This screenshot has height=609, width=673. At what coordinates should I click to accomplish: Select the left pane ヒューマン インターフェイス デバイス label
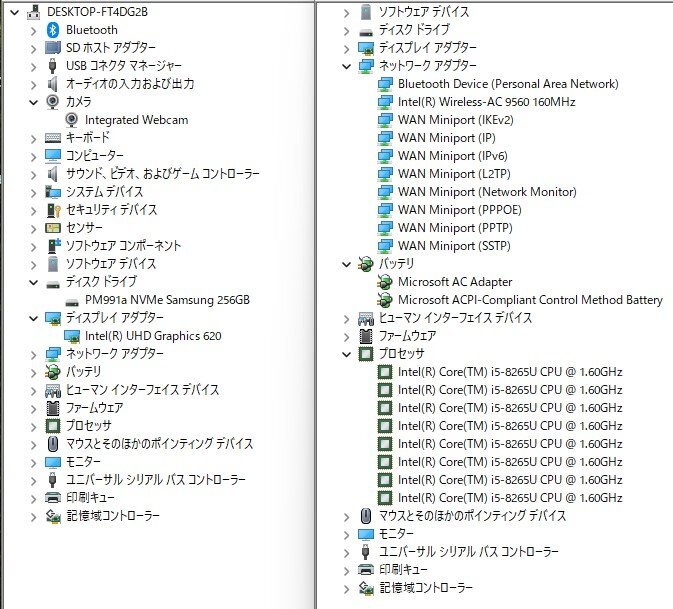pyautogui.click(x=142, y=389)
